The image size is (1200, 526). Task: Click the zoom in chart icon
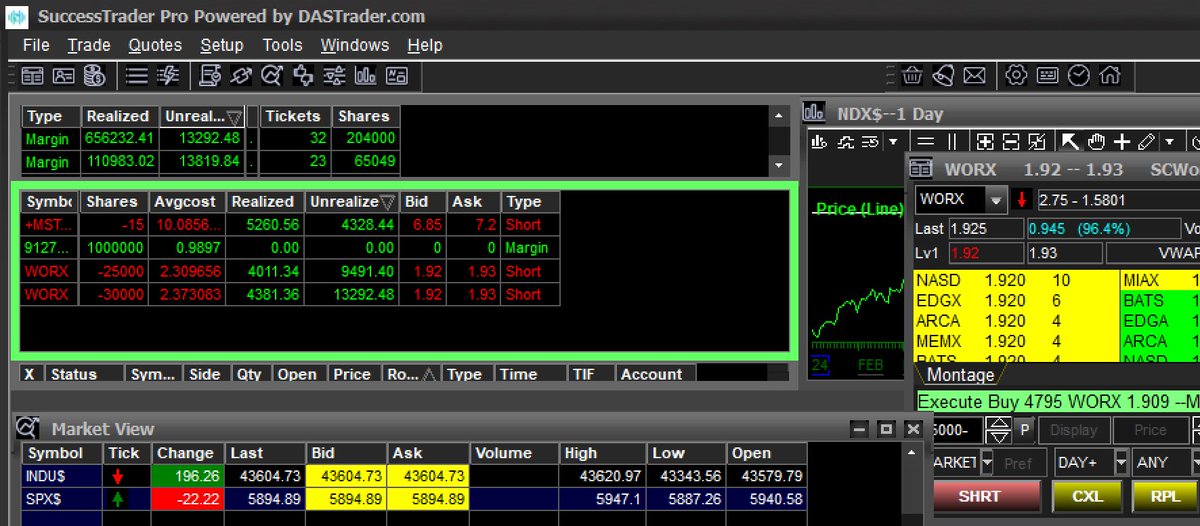(x=985, y=142)
